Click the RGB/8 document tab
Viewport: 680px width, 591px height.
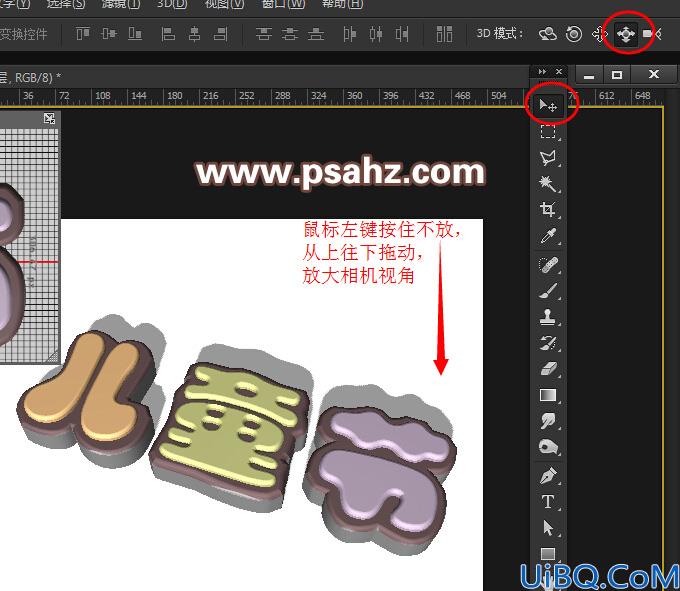(x=30, y=78)
